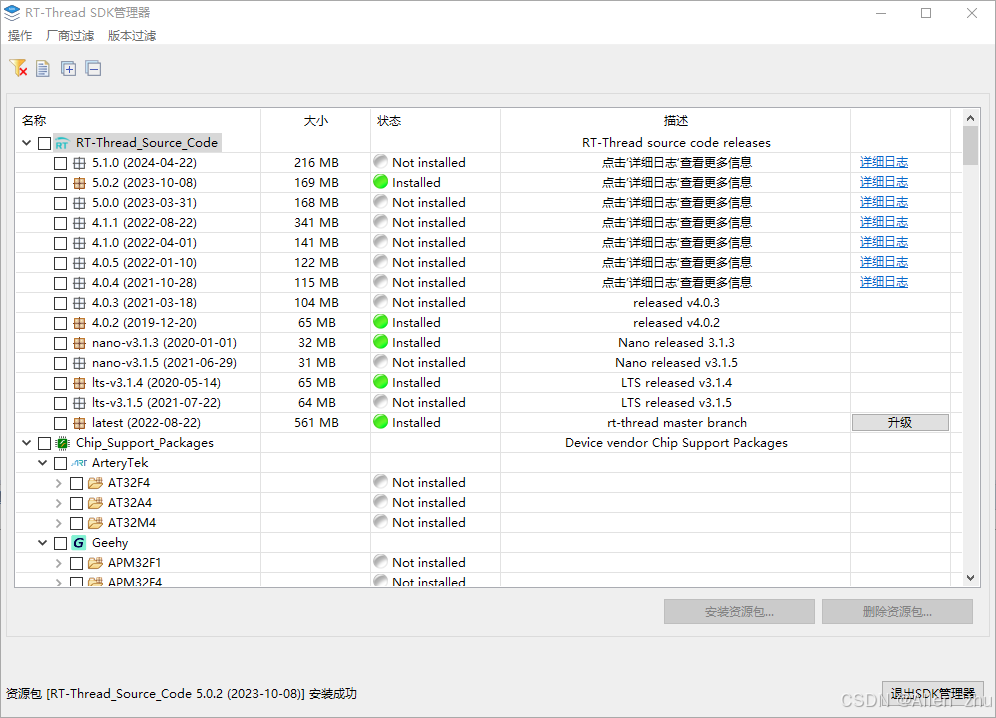Check the Chip_Support_Packages checkbox
Screen dimensions: 996x718
[44, 444]
